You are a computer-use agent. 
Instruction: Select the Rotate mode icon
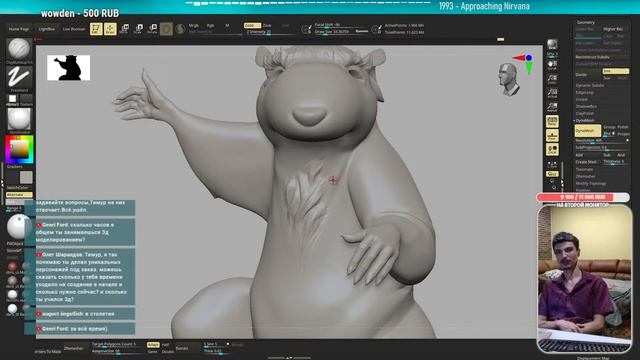pos(152,29)
